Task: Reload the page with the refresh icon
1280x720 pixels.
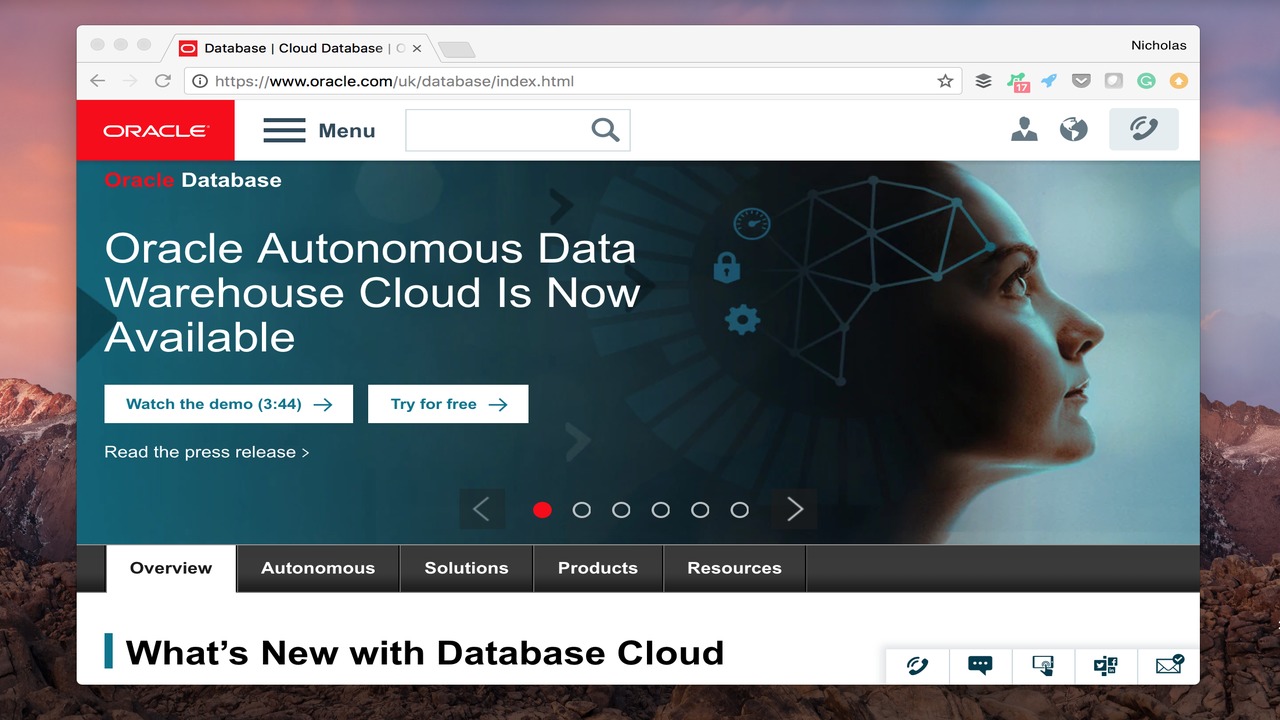Action: 162,81
